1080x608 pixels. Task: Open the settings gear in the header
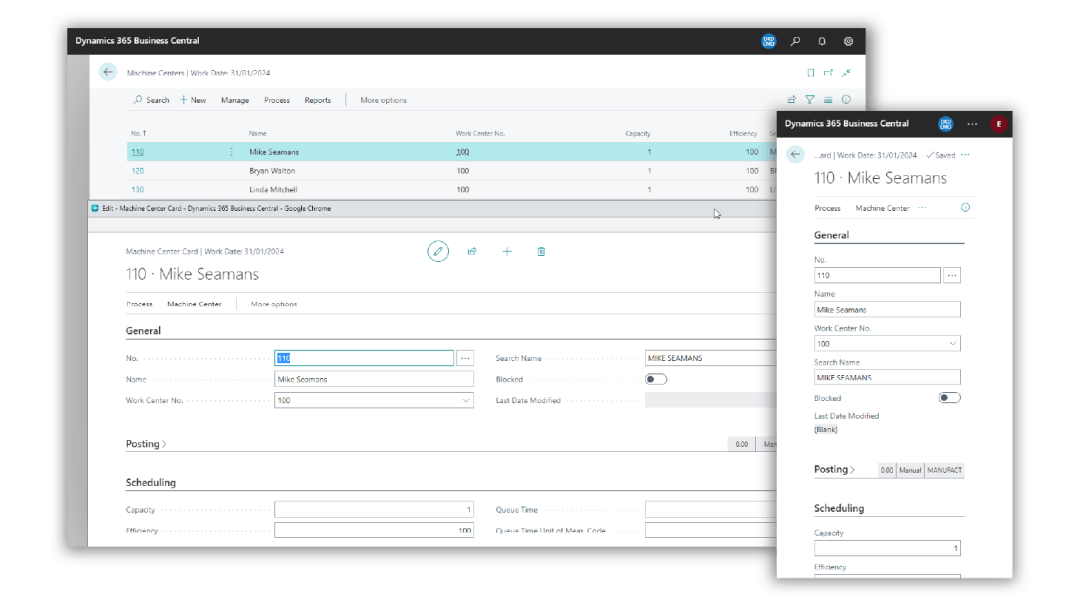coord(848,41)
